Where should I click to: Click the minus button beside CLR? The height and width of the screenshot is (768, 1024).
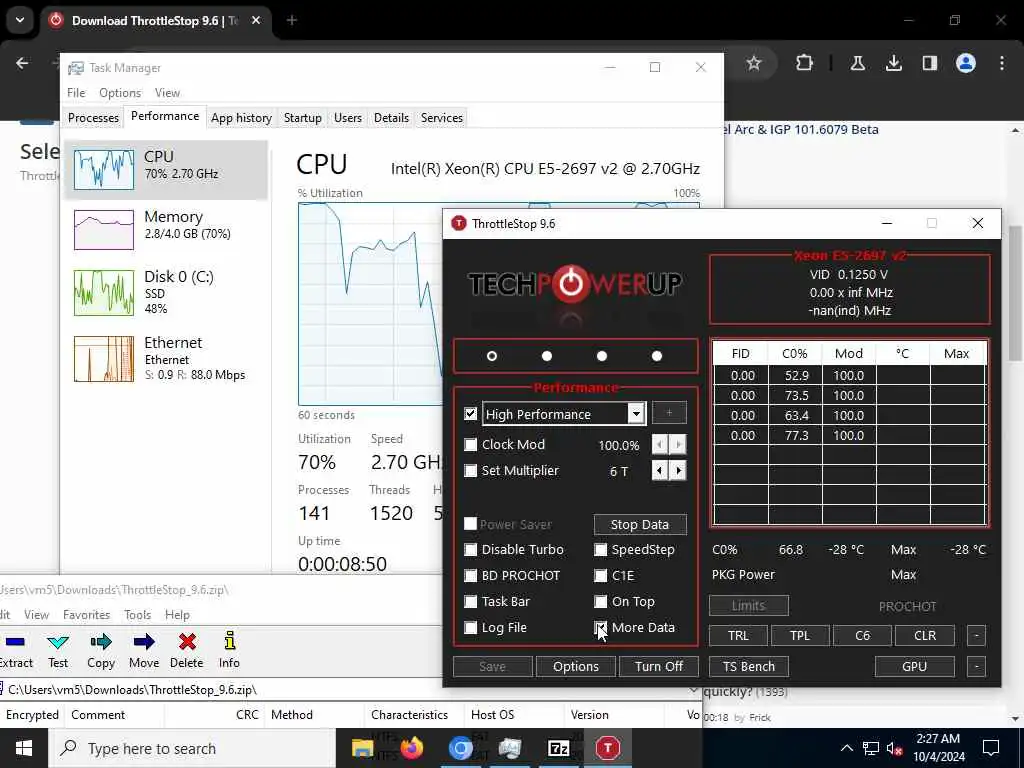click(976, 635)
